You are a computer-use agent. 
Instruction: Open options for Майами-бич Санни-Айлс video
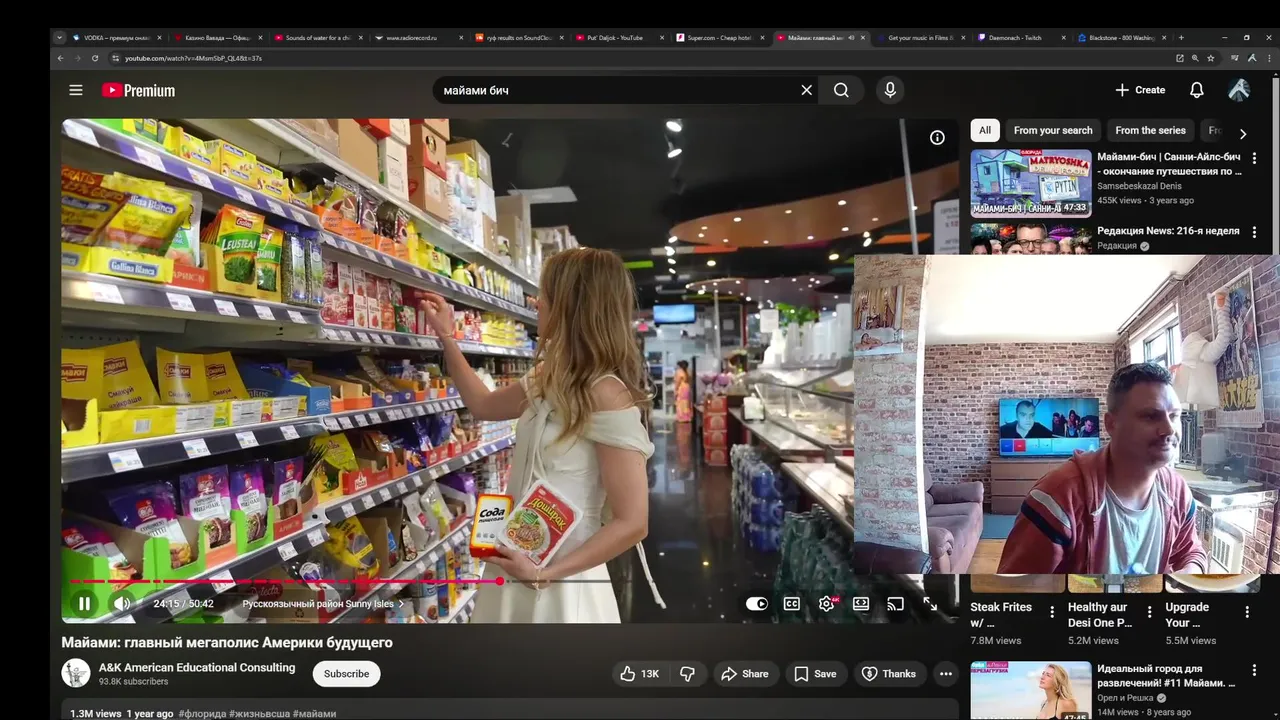1254,158
